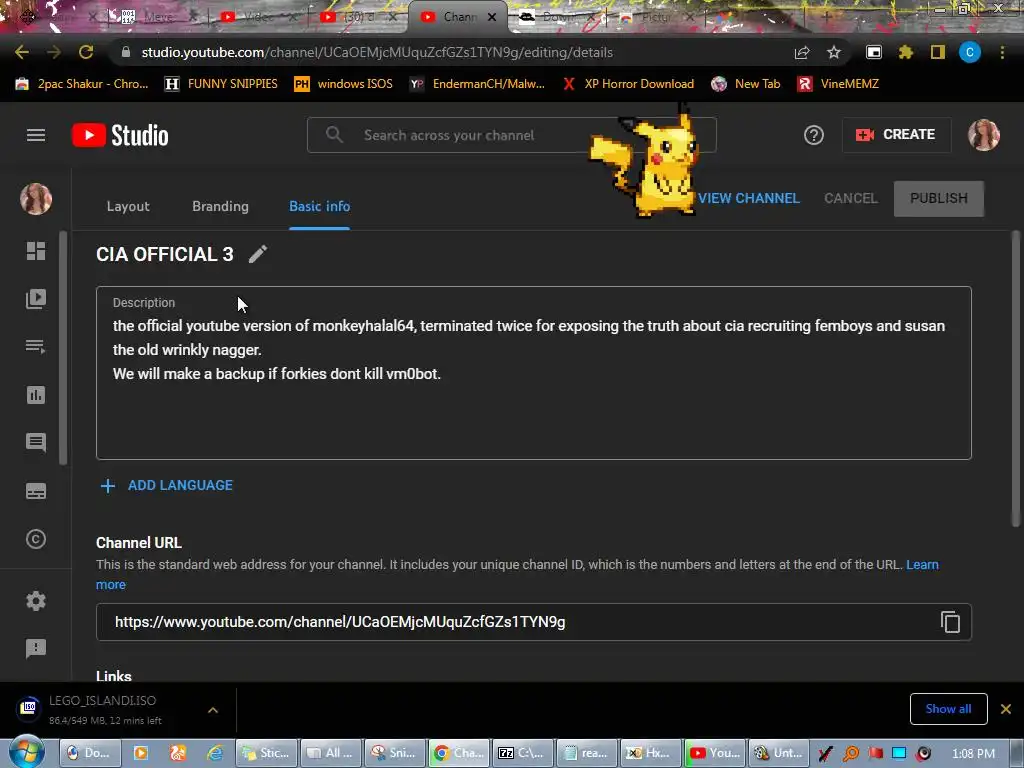Image resolution: width=1024 pixels, height=768 pixels.
Task: Open the YouTube Studio hamburger menu
Action: tap(36, 135)
